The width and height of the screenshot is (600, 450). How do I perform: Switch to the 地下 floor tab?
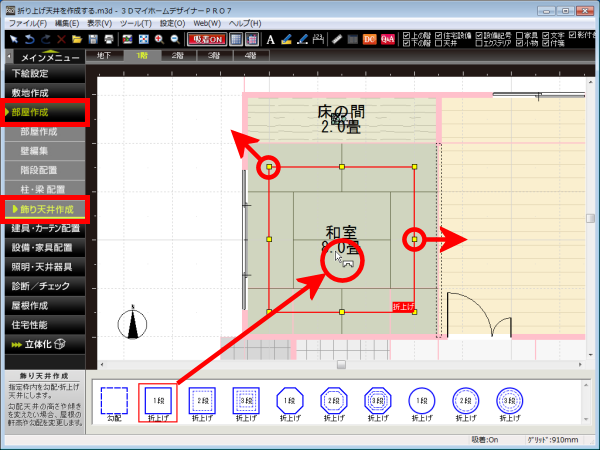(104, 56)
